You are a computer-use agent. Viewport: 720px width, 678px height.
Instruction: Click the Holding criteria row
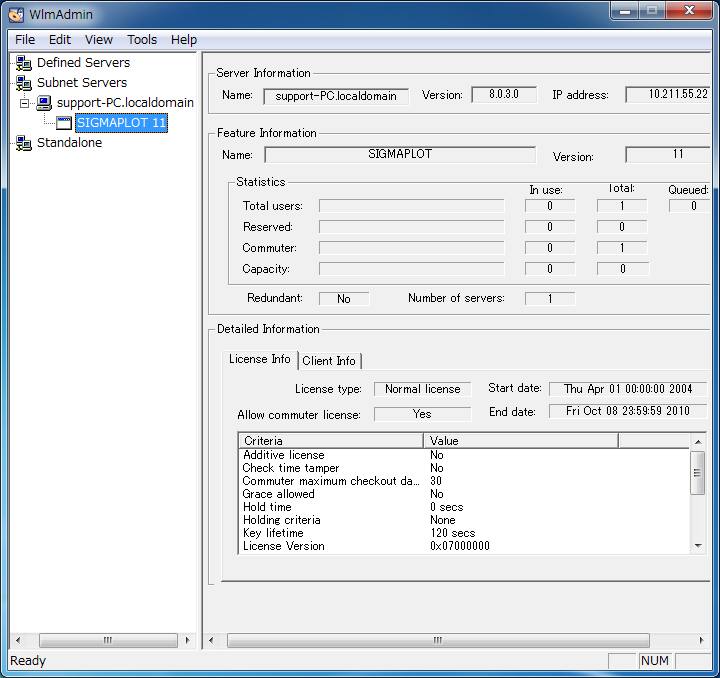(x=464, y=520)
